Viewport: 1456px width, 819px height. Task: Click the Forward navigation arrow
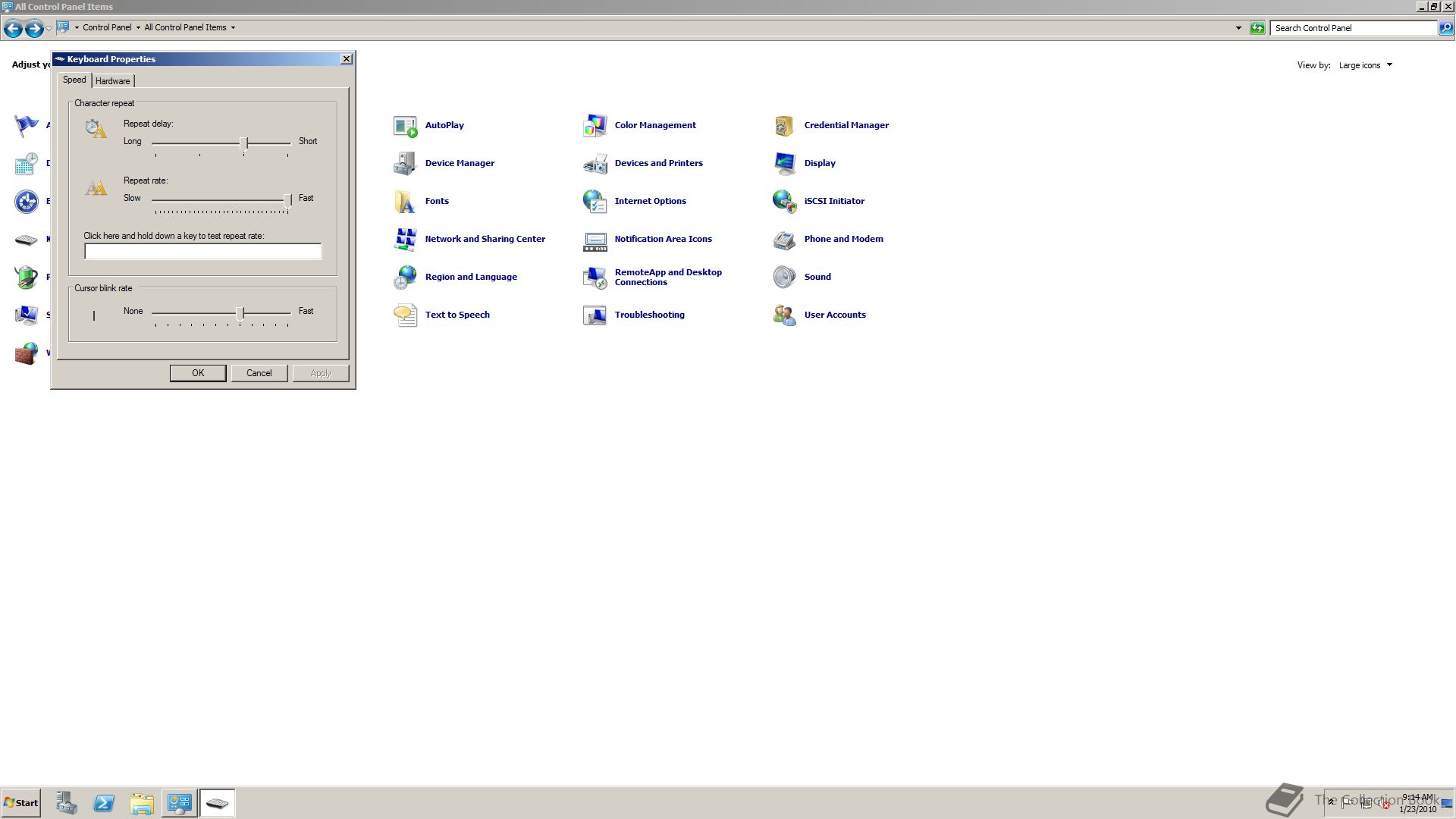pos(33,29)
